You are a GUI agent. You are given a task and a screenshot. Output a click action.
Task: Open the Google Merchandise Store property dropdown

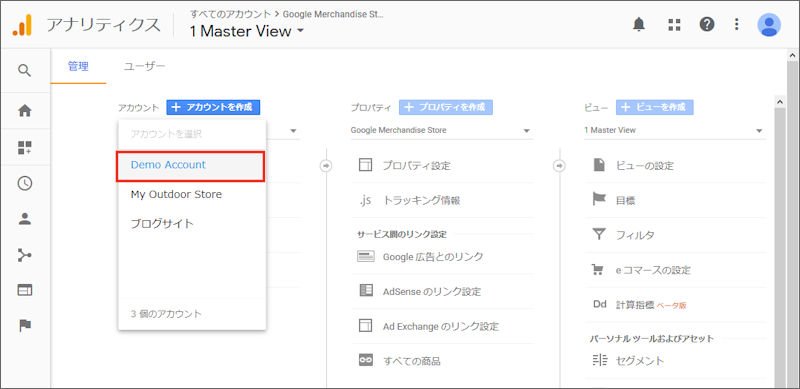pyautogui.click(x=441, y=131)
